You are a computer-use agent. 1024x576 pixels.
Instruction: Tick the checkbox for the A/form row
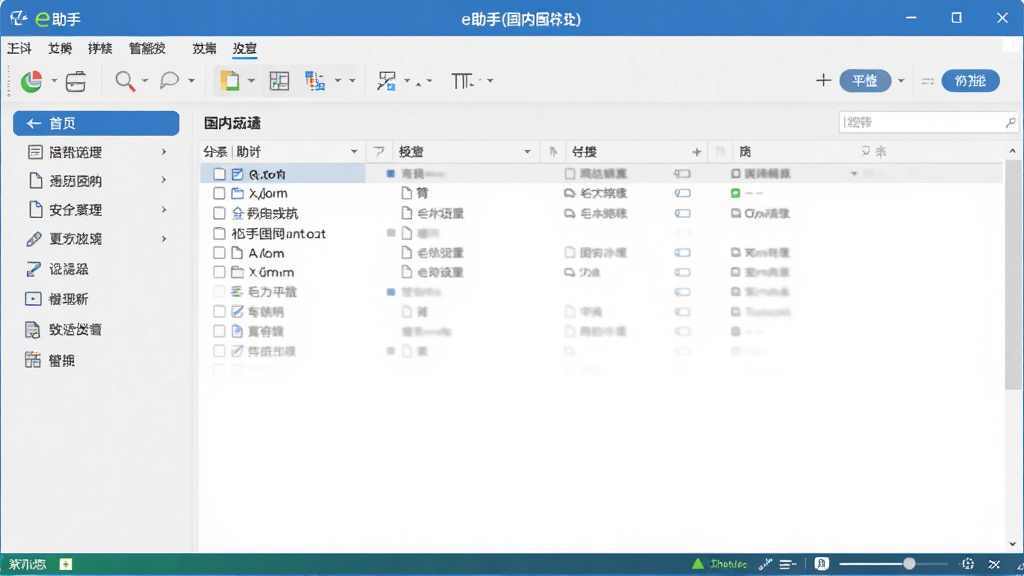pyautogui.click(x=219, y=253)
